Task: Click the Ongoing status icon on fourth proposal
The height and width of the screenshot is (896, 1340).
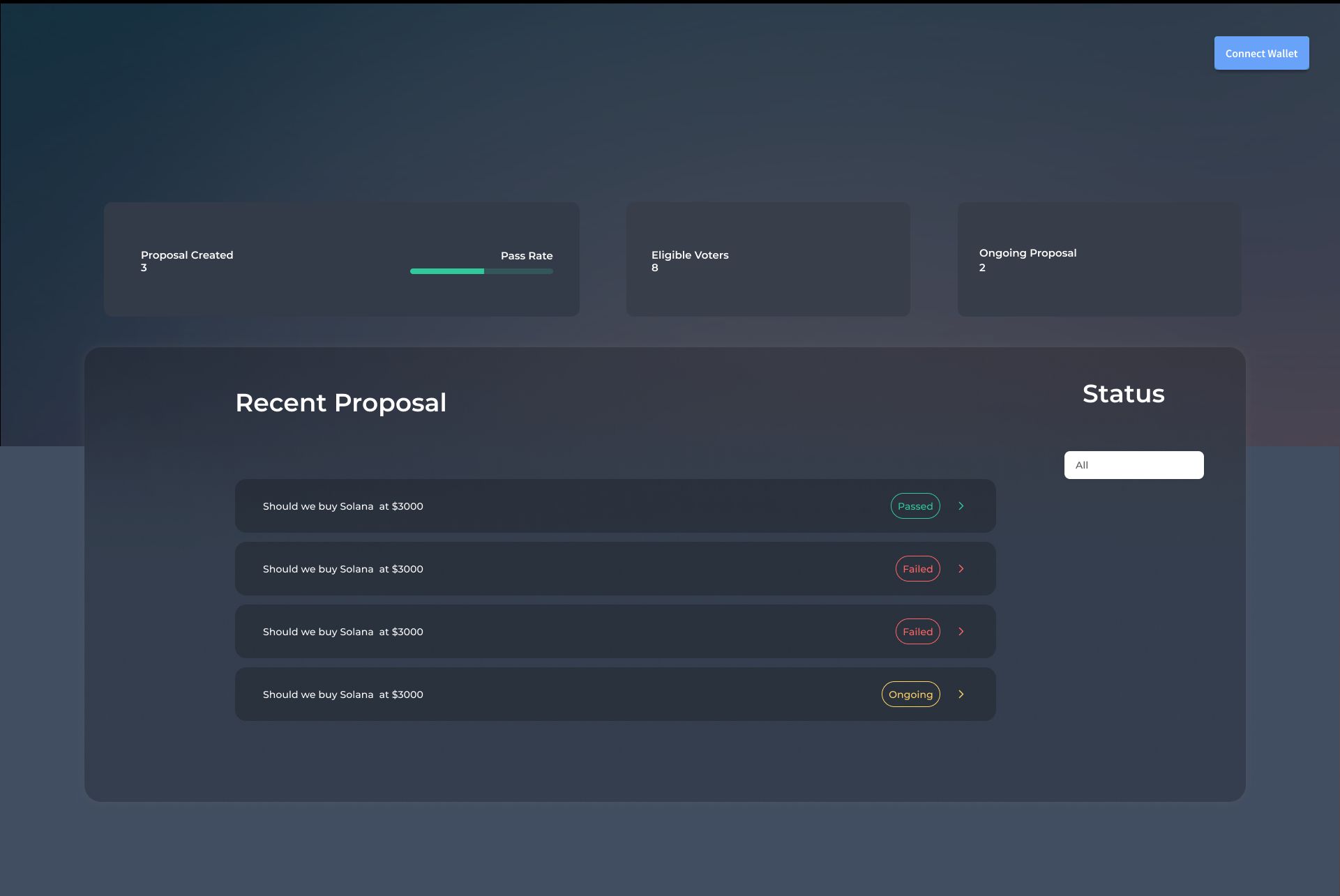Action: click(x=910, y=694)
